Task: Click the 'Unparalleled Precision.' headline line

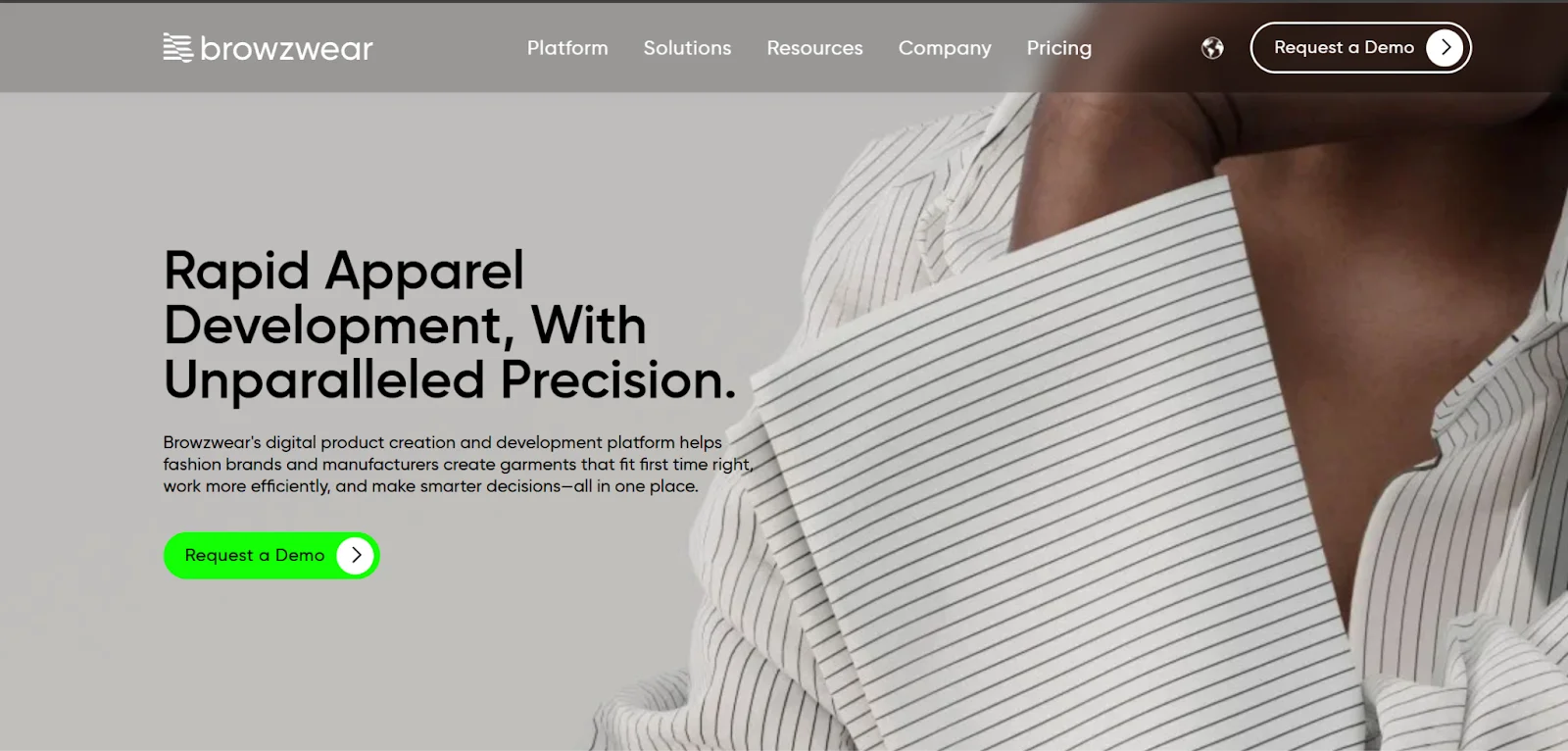Action: 450,379
